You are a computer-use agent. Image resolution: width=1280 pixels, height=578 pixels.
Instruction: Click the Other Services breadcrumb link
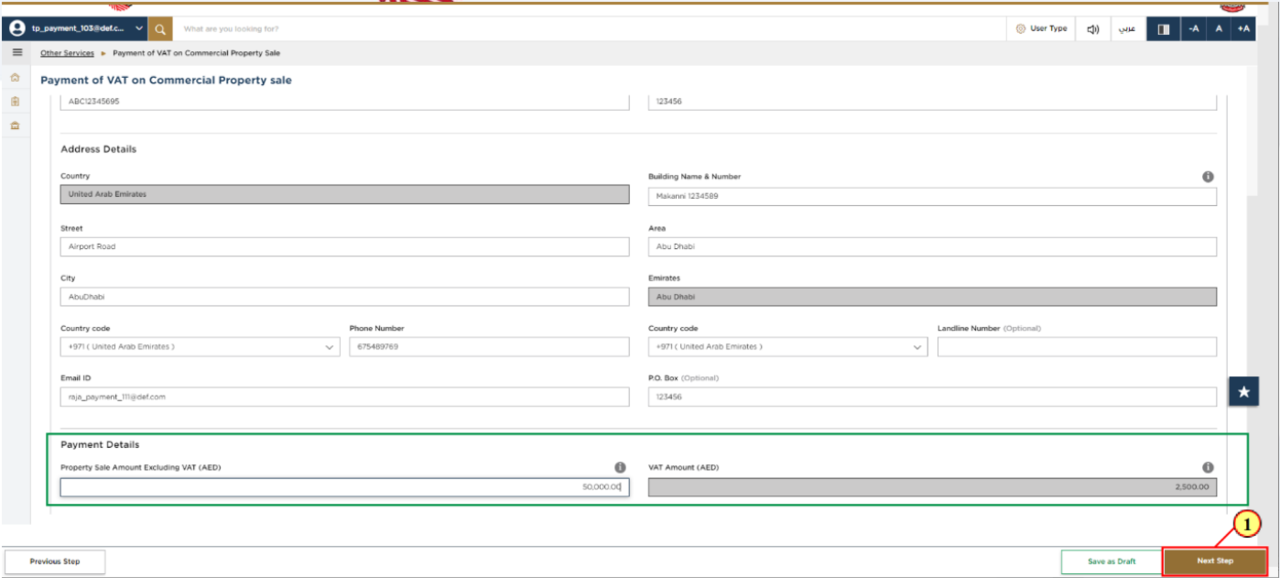click(67, 53)
